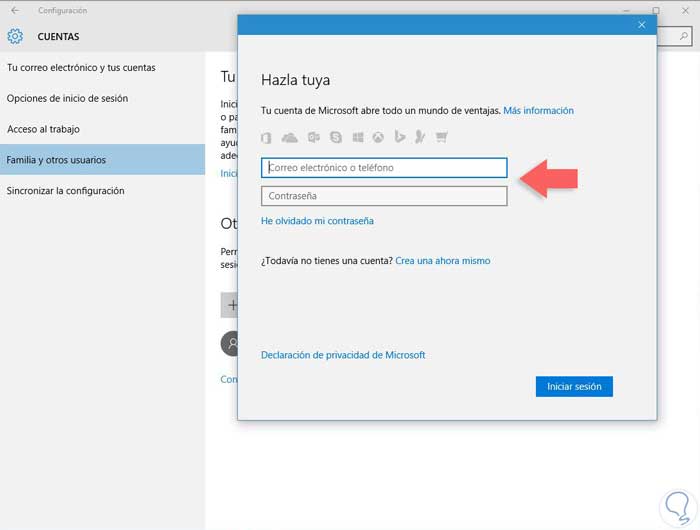Click the Skype icon
The width and height of the screenshot is (700, 530).
pyautogui.click(x=336, y=138)
